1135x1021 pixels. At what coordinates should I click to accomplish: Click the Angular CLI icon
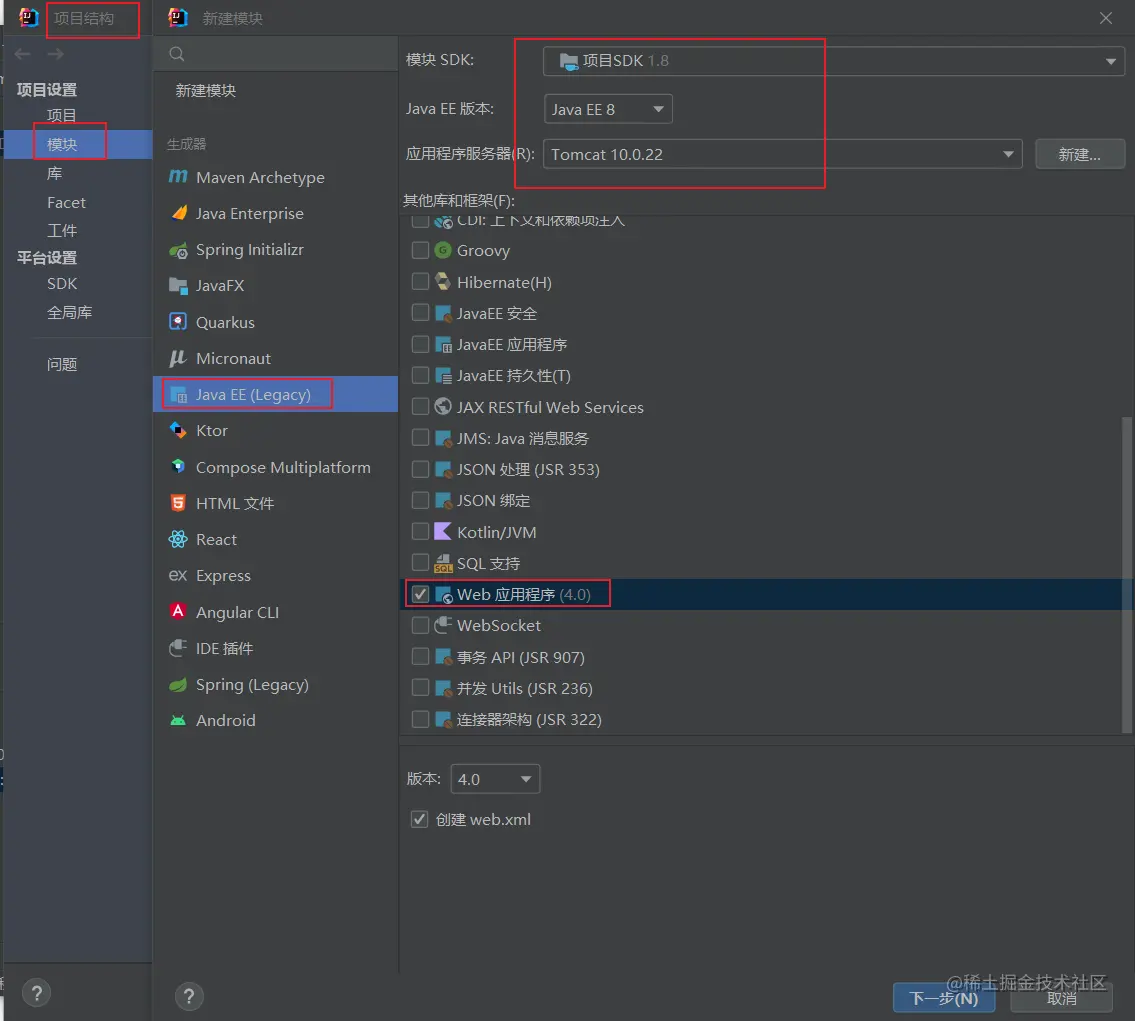(x=178, y=611)
